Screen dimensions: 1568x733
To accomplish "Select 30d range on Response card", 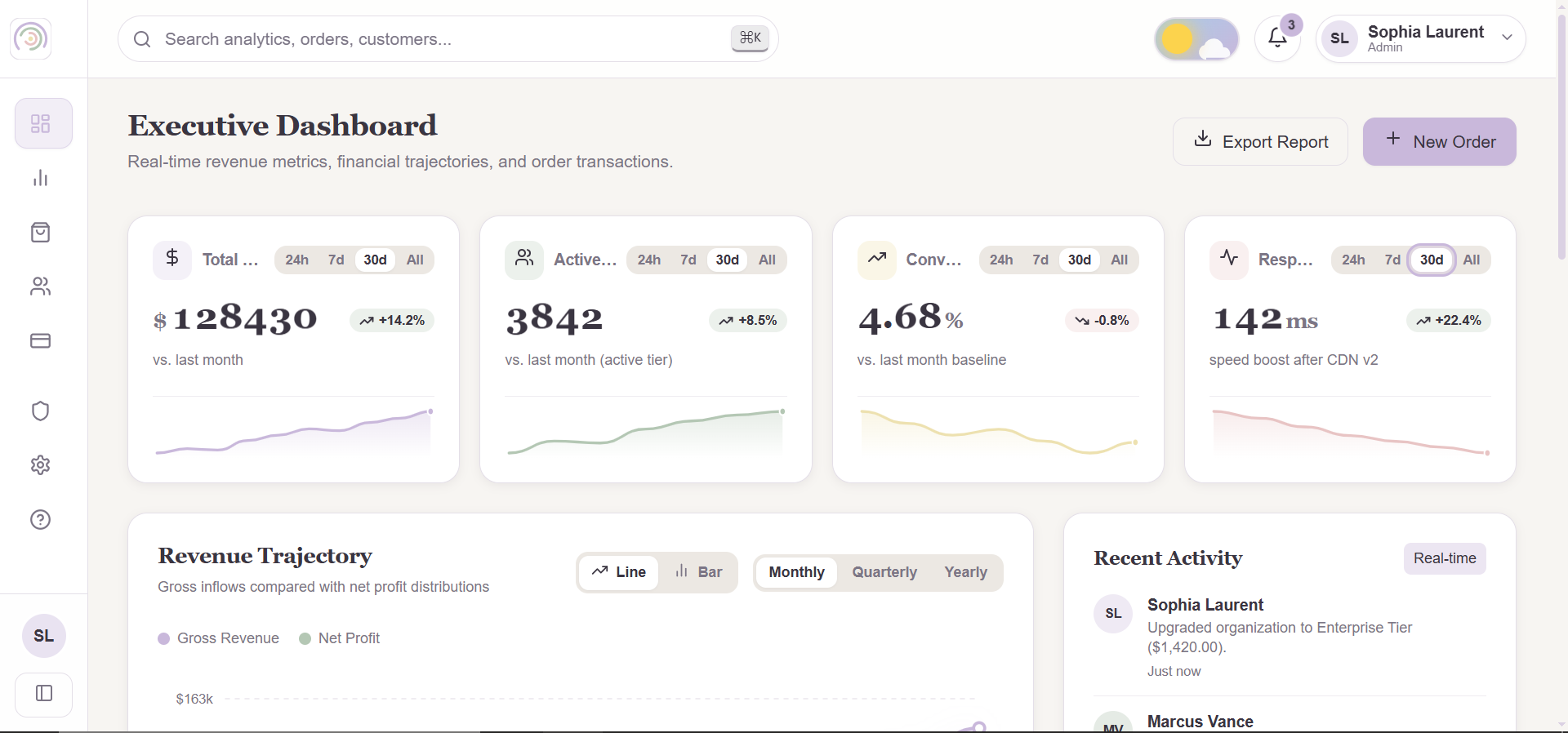I will [x=1432, y=260].
